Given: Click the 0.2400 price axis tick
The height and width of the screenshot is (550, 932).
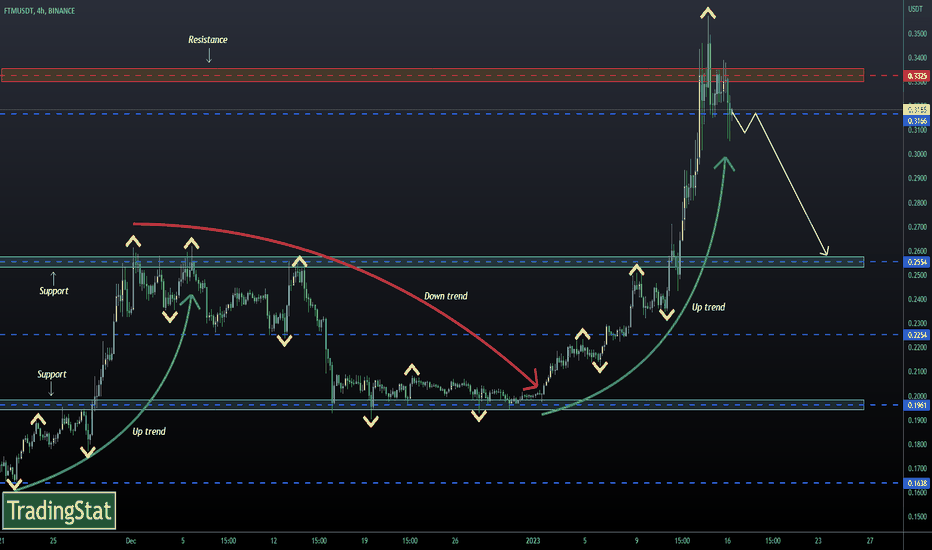Looking at the screenshot, I should pos(917,300).
